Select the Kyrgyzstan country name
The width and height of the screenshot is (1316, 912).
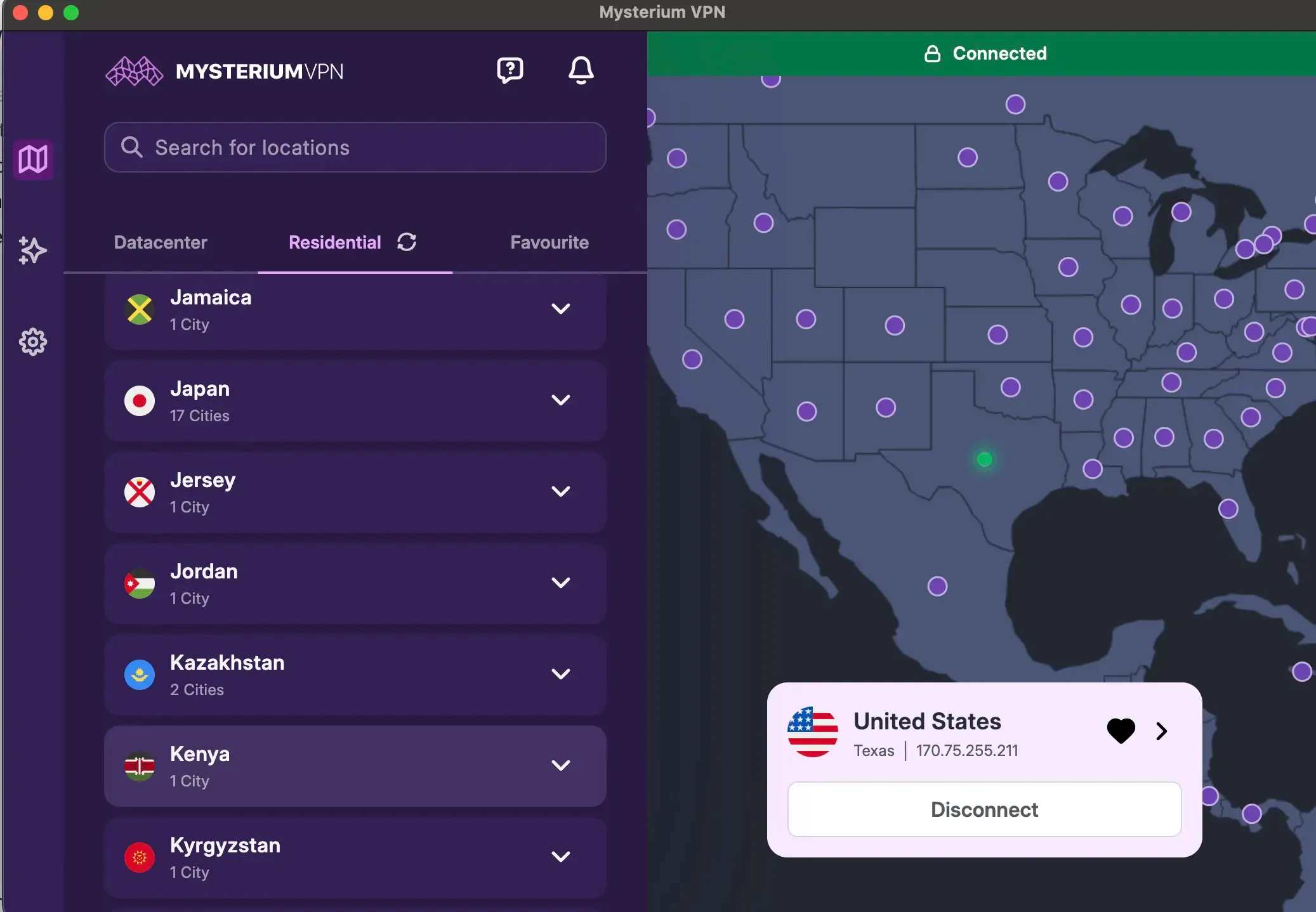pyautogui.click(x=225, y=846)
